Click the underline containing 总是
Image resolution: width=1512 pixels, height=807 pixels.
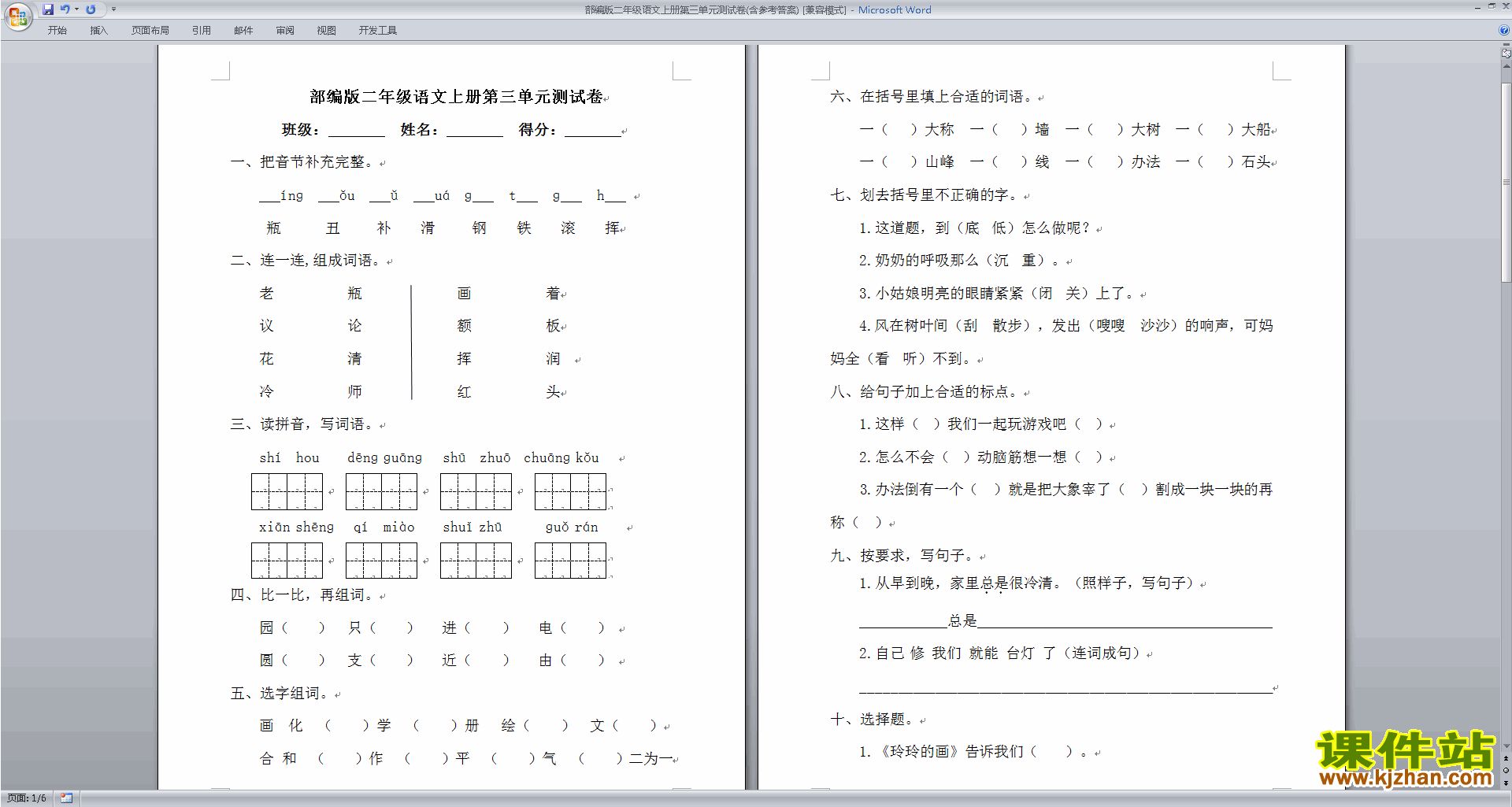(1065, 621)
